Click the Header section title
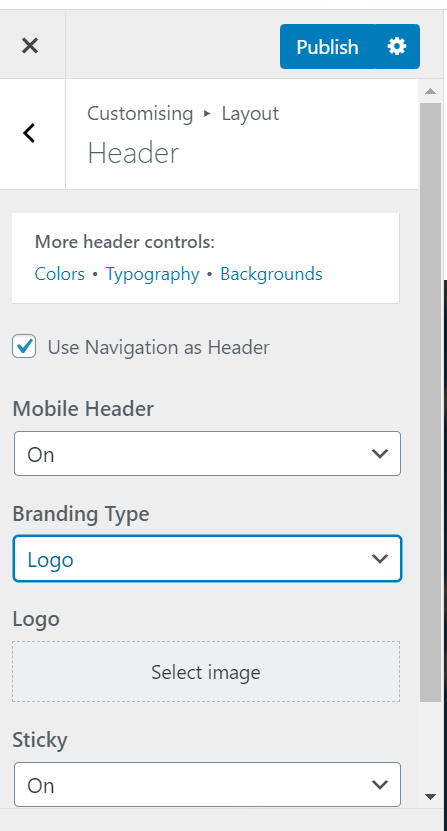Viewport: 447px width, 831px height. coord(133,153)
